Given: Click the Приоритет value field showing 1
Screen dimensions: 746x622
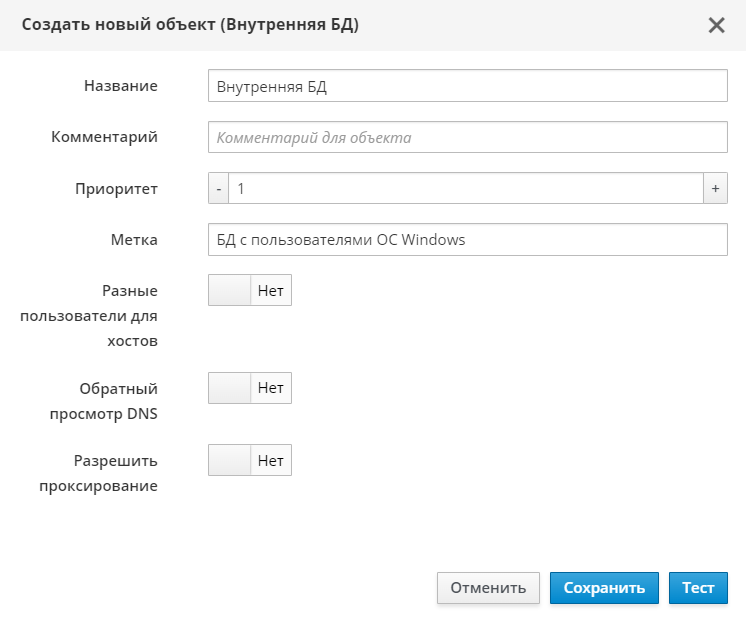Looking at the screenshot, I should pyautogui.click(x=465, y=188).
